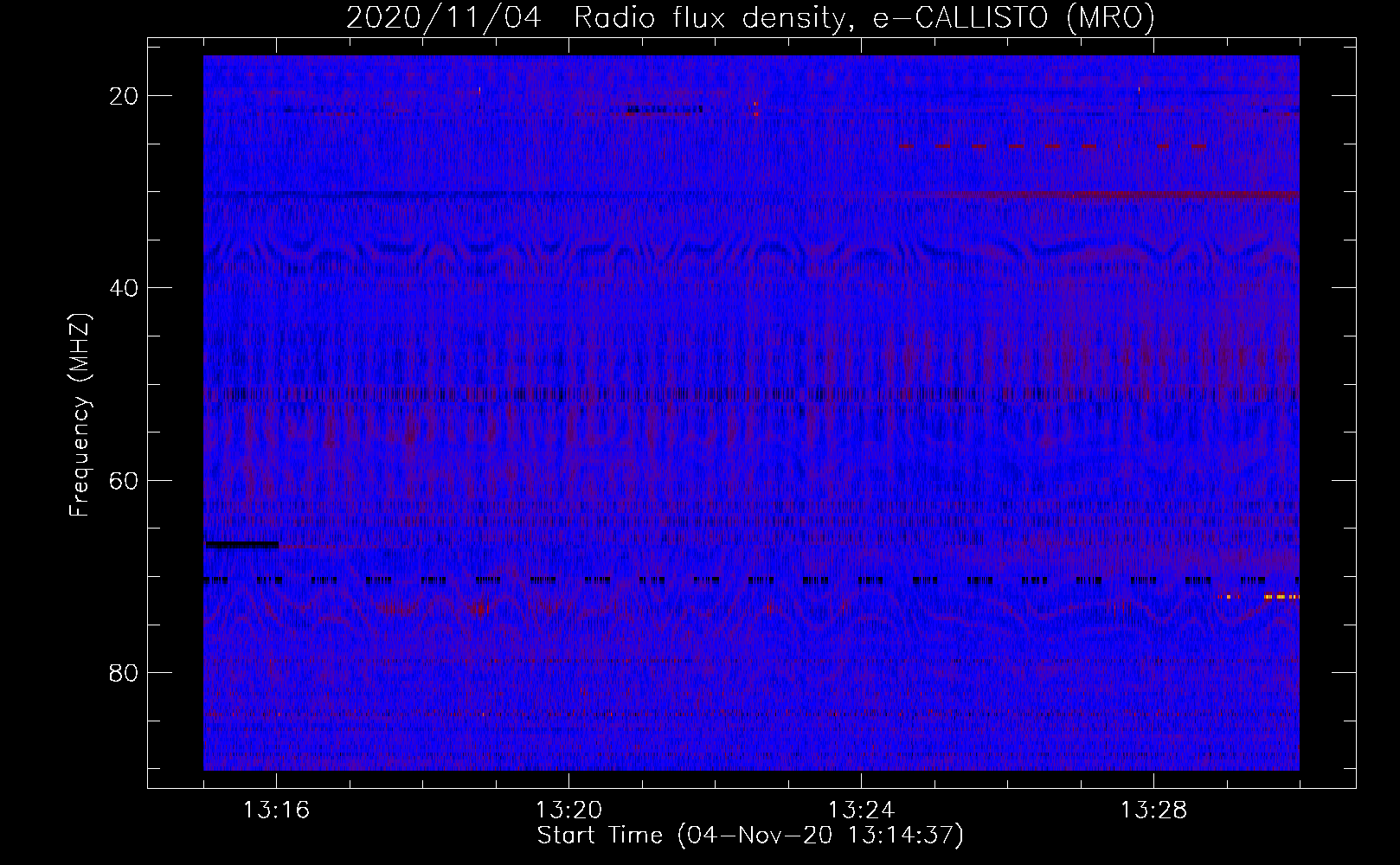
Task: Click the time tick label "13:16"
Action: [276, 811]
